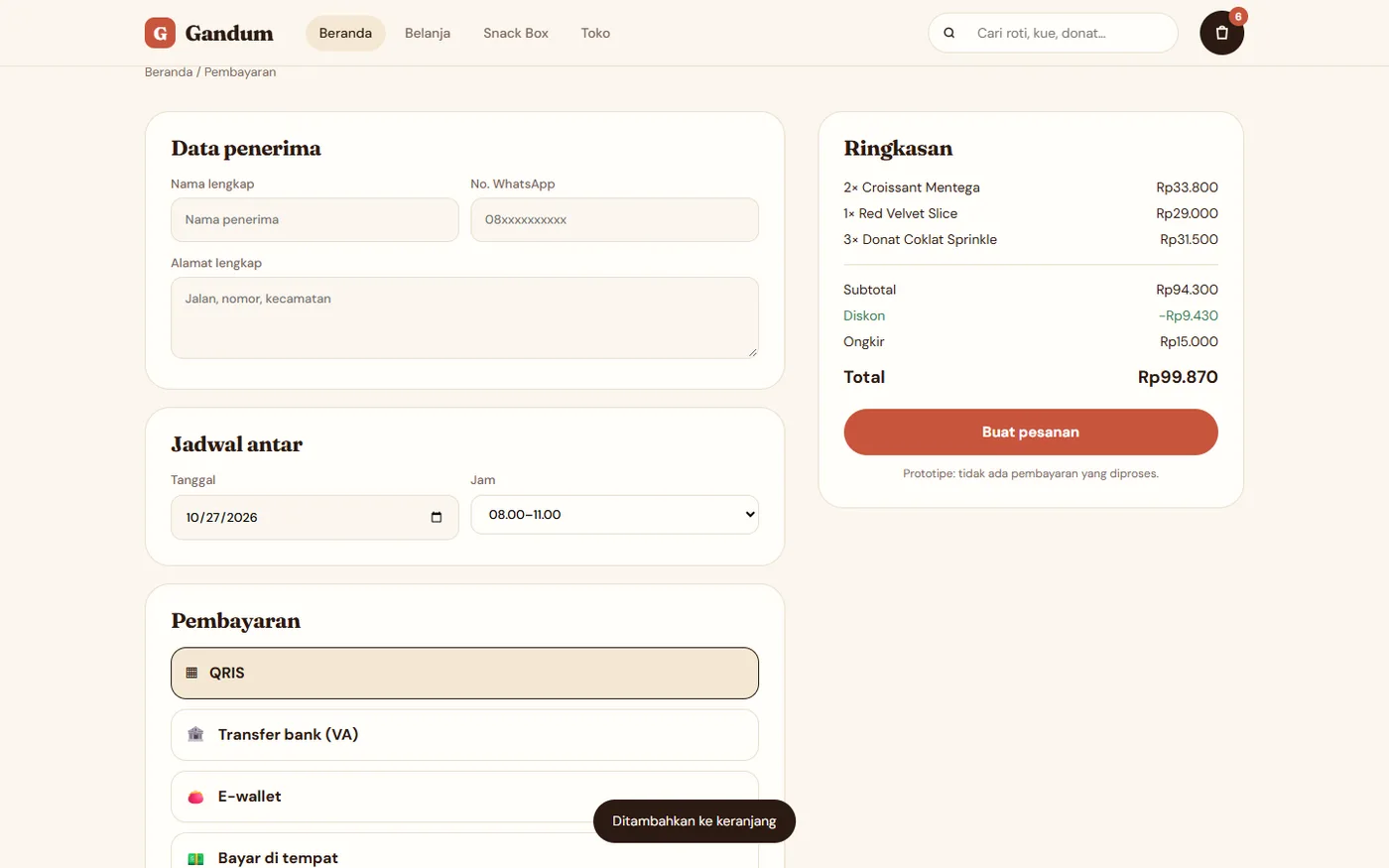The width and height of the screenshot is (1389, 868).
Task: Click the E-wallet purse icon
Action: coord(195,797)
